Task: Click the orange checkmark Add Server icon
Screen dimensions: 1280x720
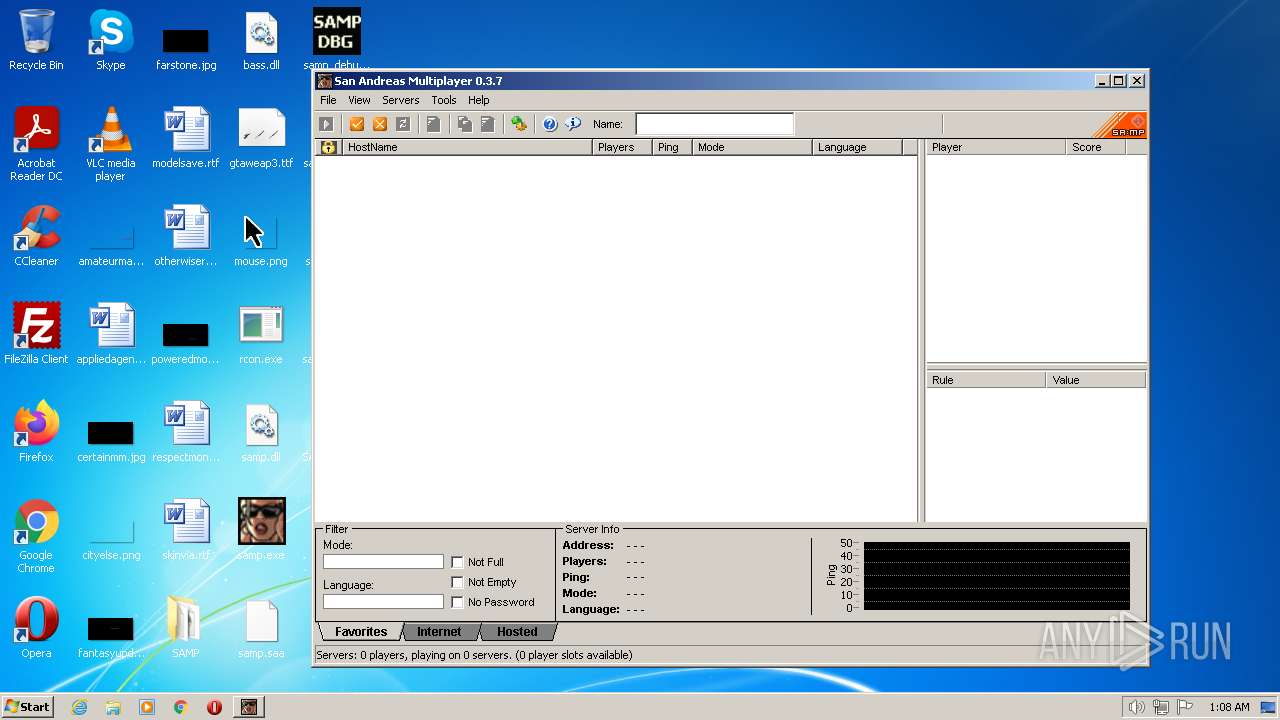Action: click(x=357, y=124)
